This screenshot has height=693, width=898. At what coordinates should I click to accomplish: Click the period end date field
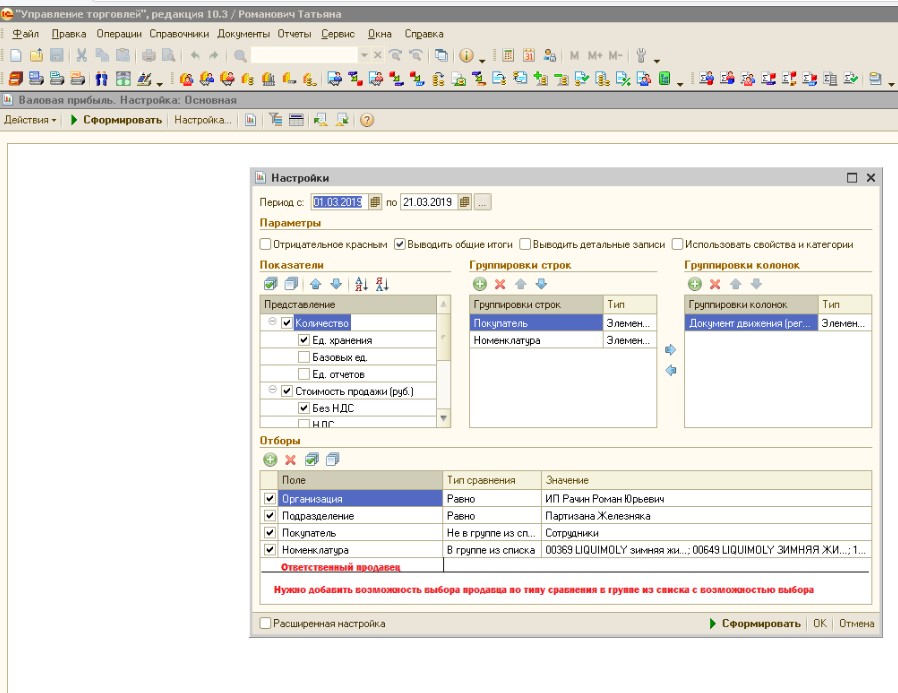point(427,202)
